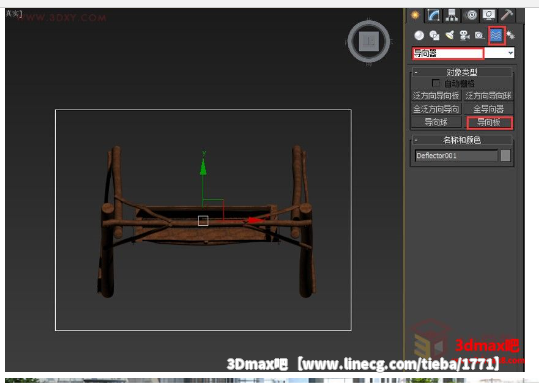Open the Display panel tab
Screen dimensions: 539x383
[x=489, y=15]
